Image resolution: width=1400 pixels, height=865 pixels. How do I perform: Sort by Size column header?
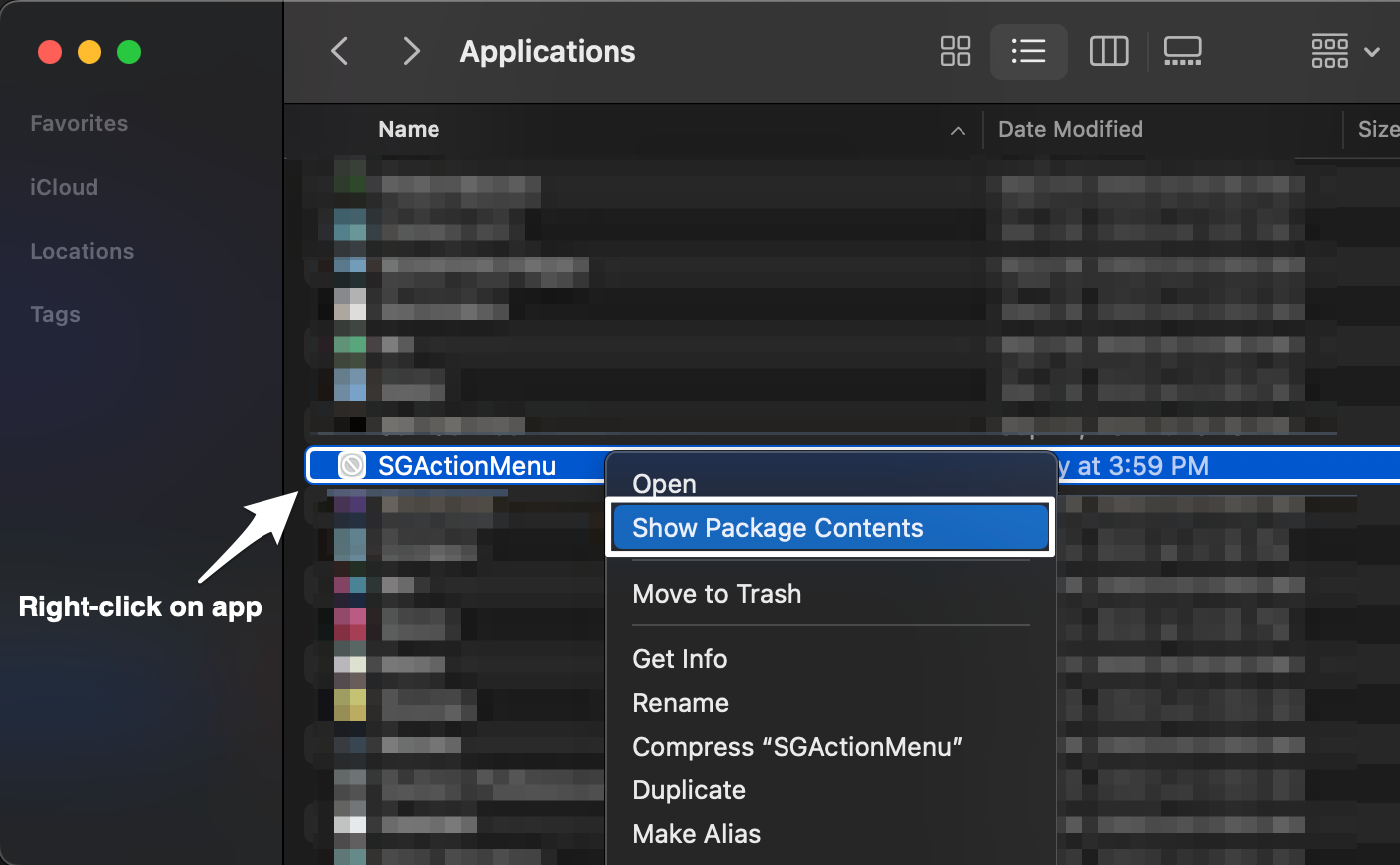click(x=1378, y=129)
